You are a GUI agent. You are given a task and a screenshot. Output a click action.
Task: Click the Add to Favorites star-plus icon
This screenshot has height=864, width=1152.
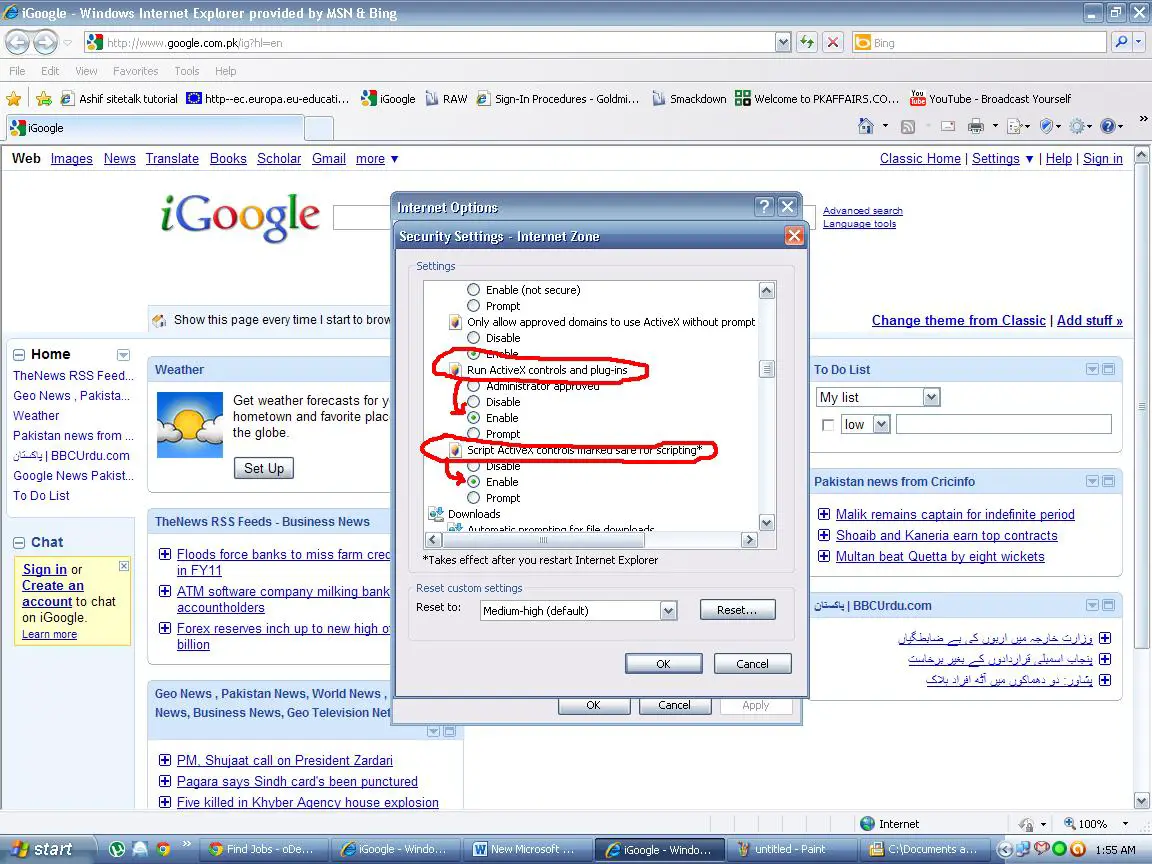tap(44, 98)
